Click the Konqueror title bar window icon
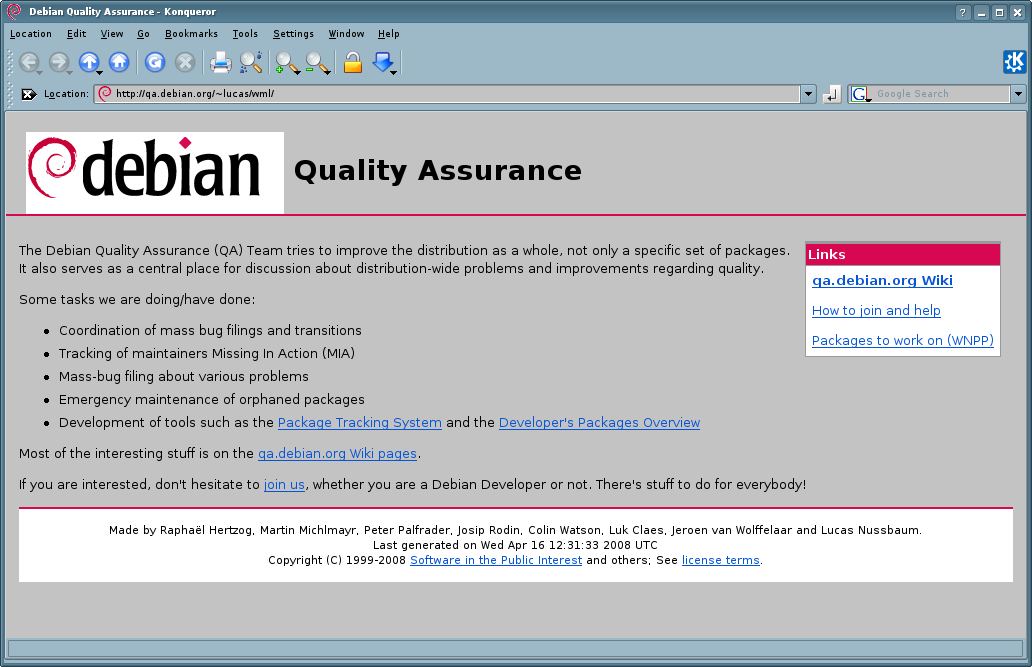This screenshot has width=1032, height=667. point(13,11)
